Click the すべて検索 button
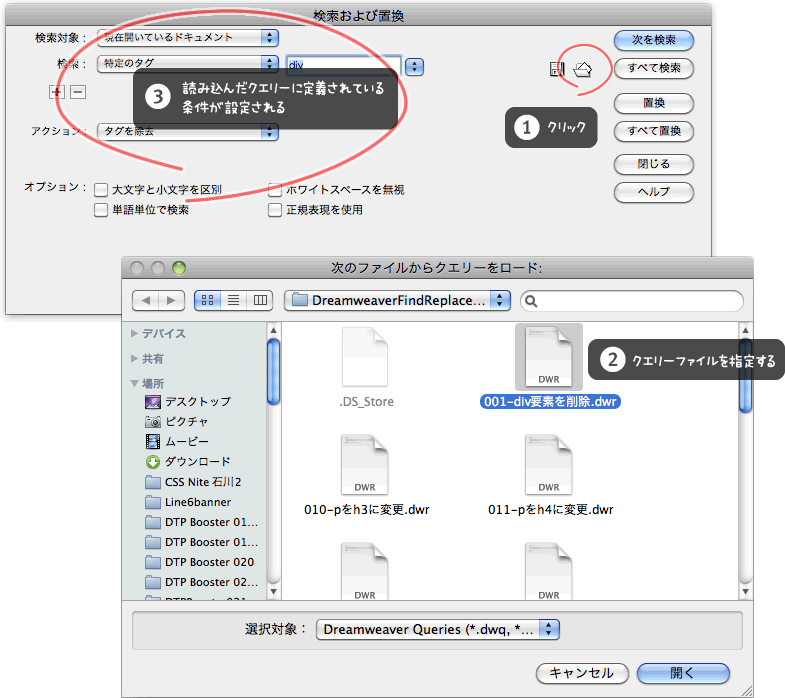The height and width of the screenshot is (698, 785). pyautogui.click(x=654, y=68)
